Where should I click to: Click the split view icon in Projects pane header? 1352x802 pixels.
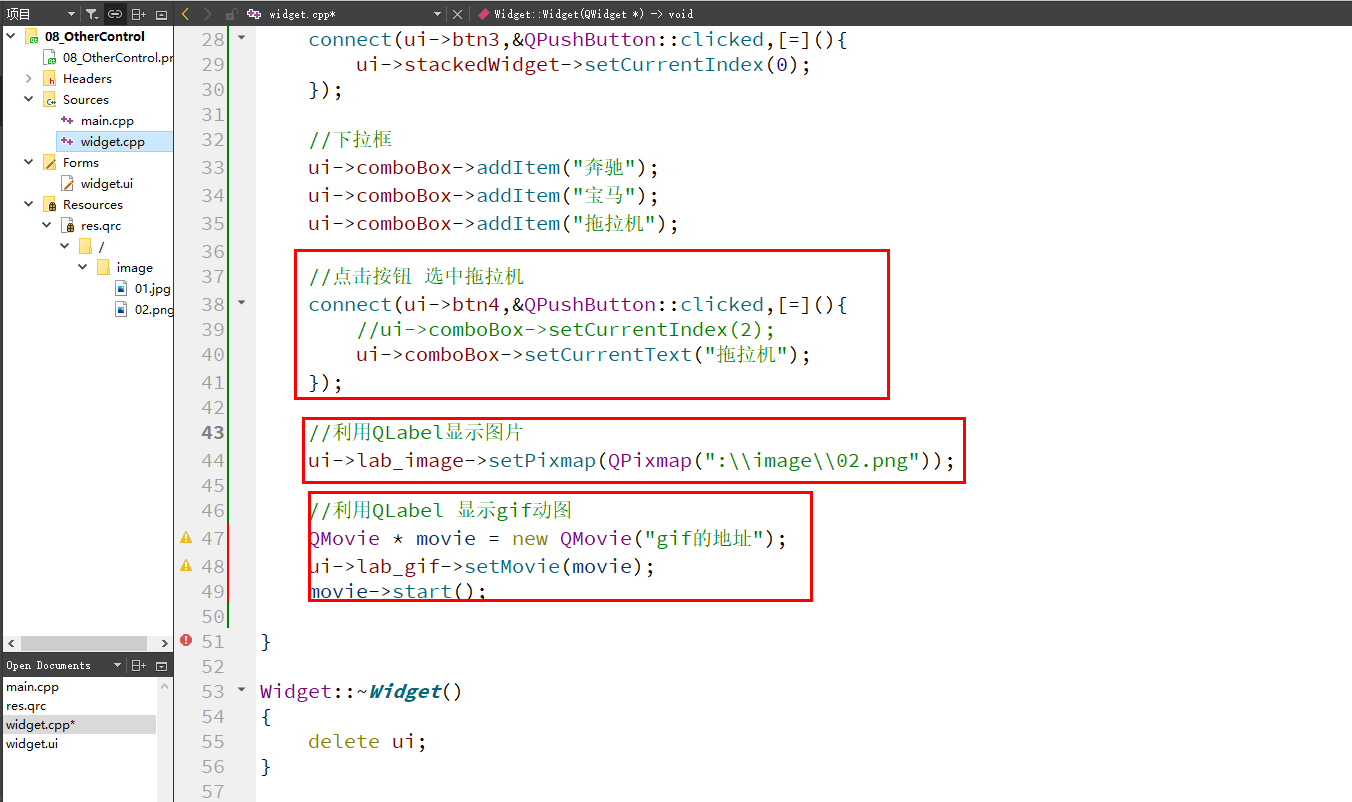140,14
